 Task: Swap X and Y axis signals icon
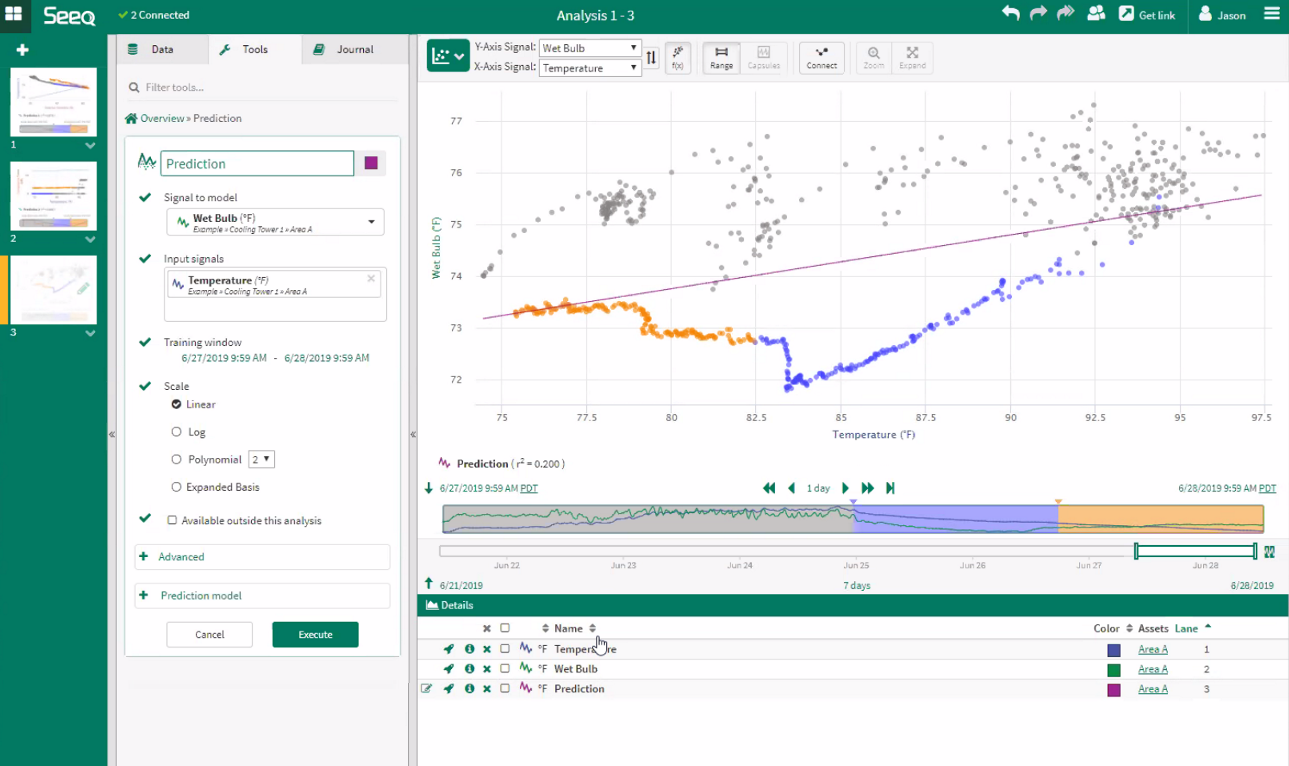[651, 58]
